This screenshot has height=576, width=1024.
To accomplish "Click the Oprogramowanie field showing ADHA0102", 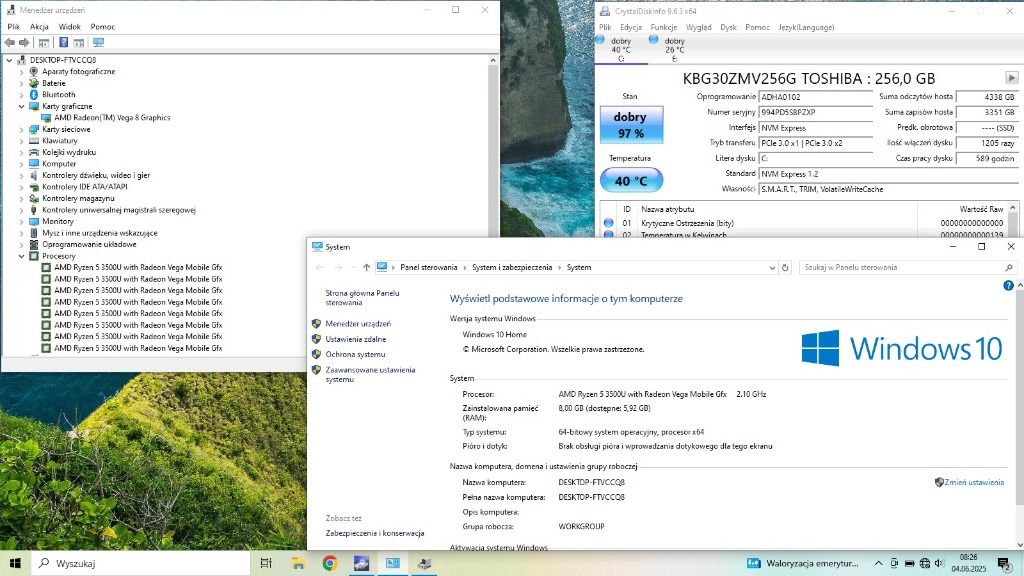I will coord(816,97).
